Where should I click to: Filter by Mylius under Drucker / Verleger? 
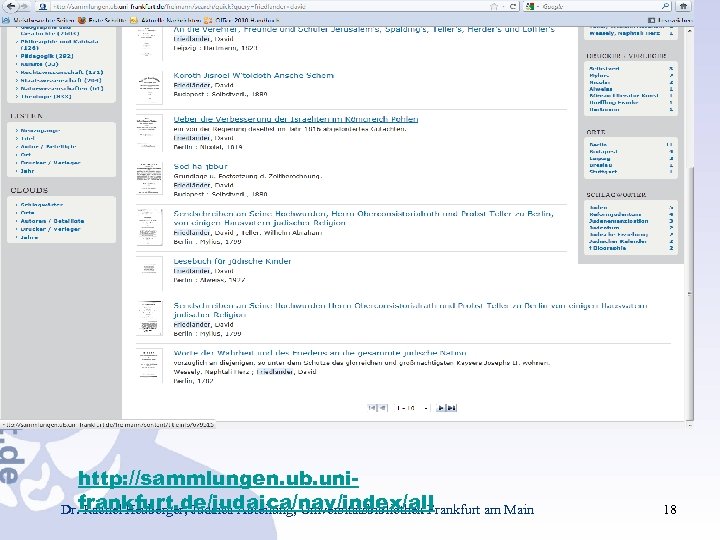pyautogui.click(x=599, y=75)
